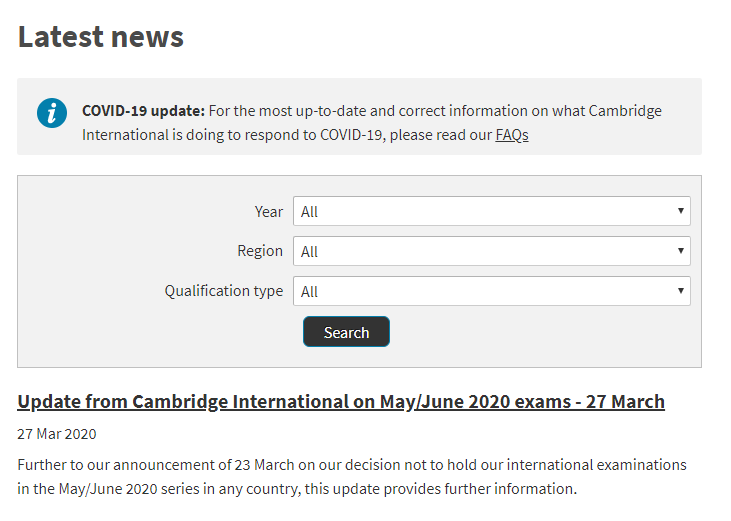
Task: Click the Latest news heading
Action: (101, 37)
